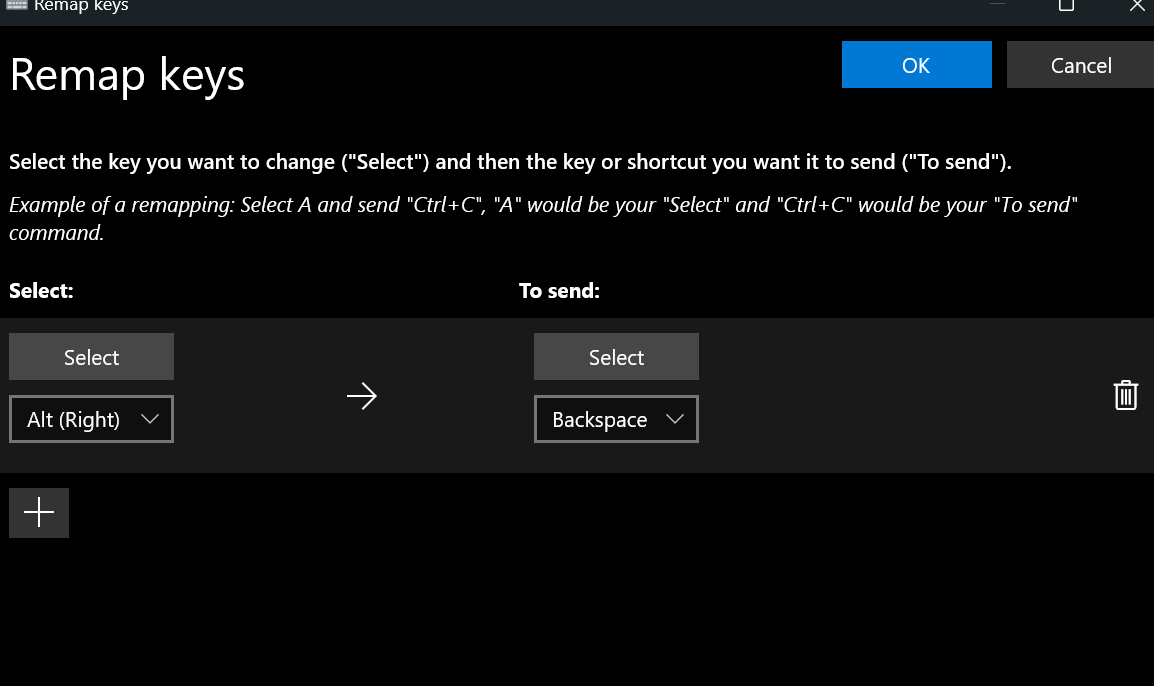Open the Backspace key dropdown
Viewport: 1154px width, 686px height.
click(x=616, y=419)
